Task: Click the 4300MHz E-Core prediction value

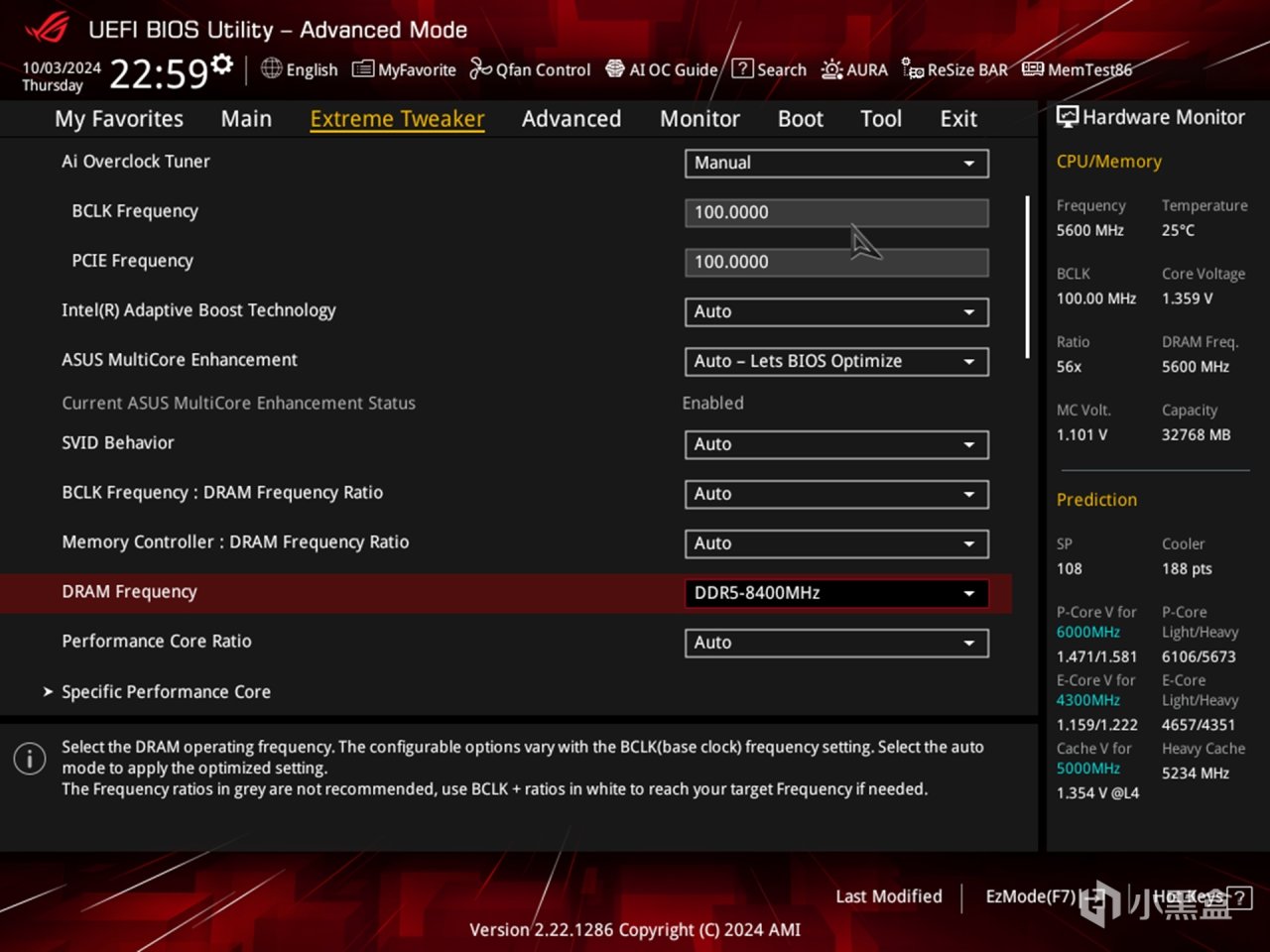Action: [1087, 700]
